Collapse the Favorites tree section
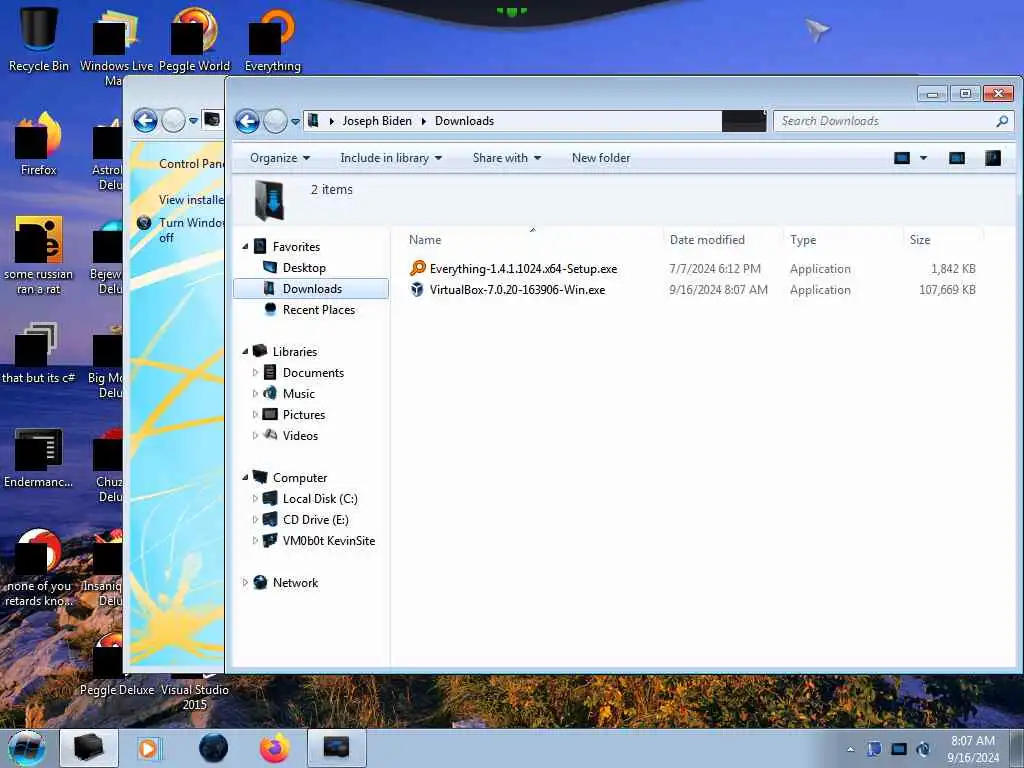Screen dimensions: 1024x768 coord(246,246)
